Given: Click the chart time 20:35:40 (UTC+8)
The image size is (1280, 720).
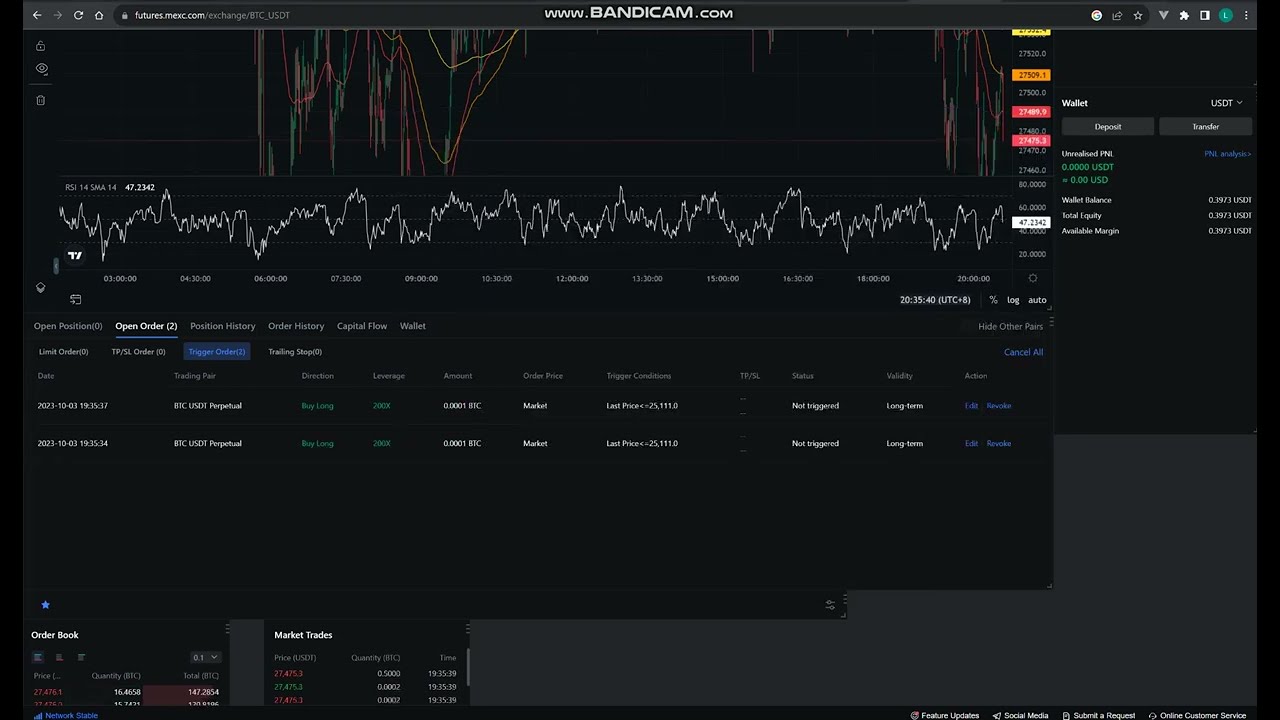Looking at the screenshot, I should [x=935, y=300].
